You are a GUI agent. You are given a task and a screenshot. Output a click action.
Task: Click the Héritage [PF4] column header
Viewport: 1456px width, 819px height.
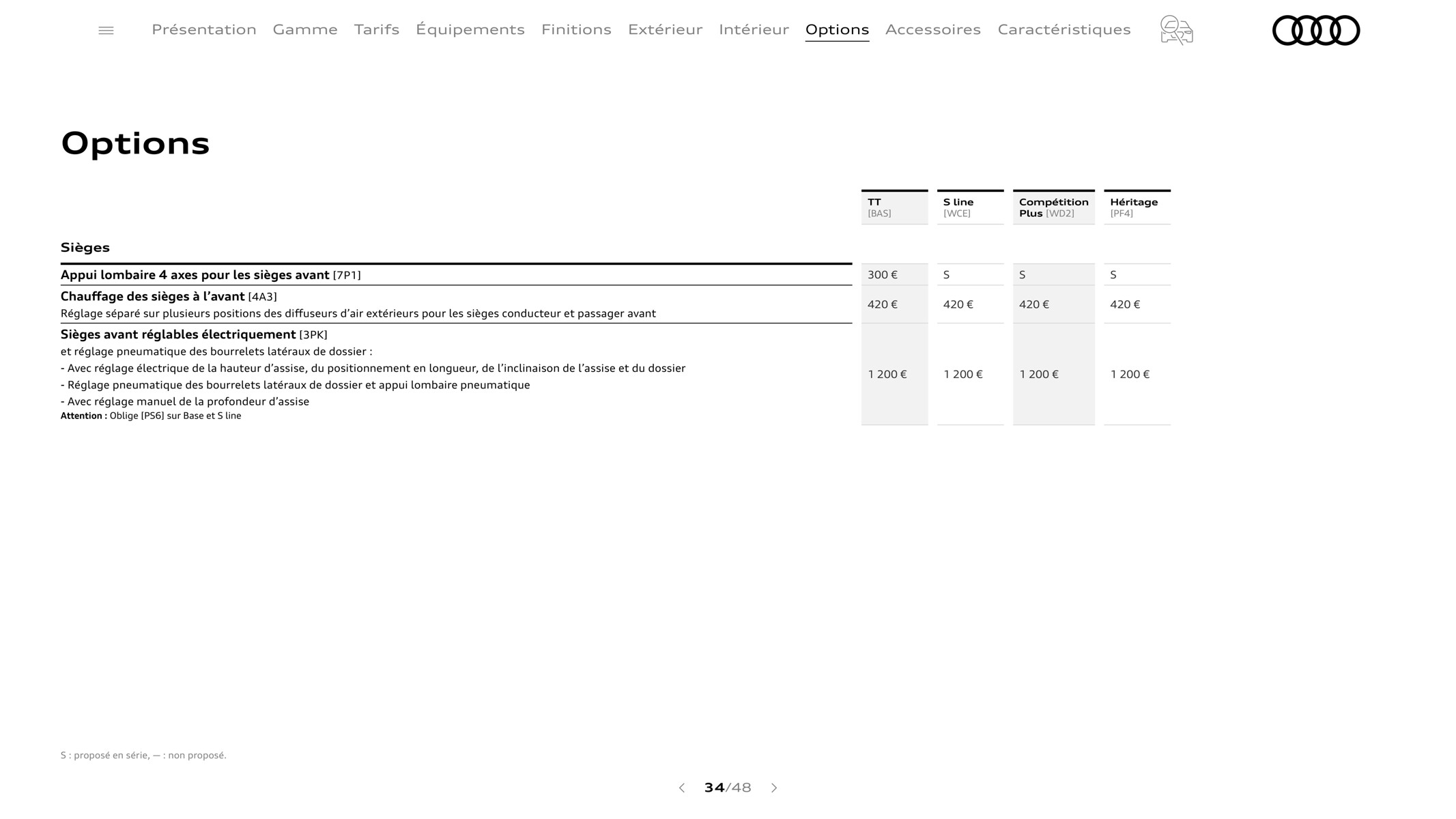coord(1137,207)
